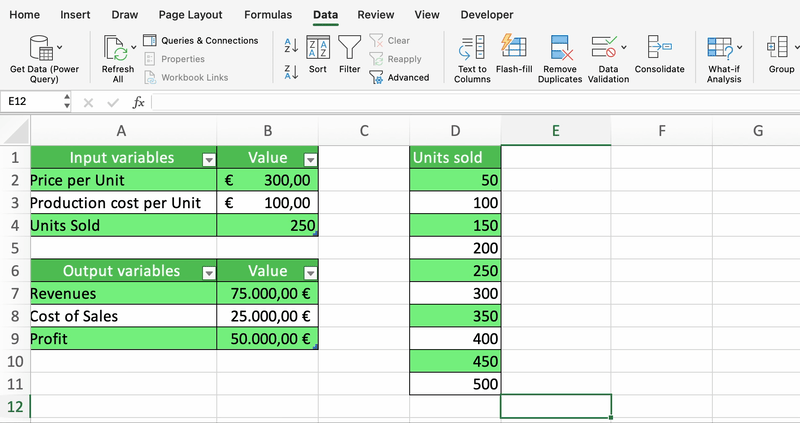Reapply the filter
800x423 pixels.
pos(395,59)
